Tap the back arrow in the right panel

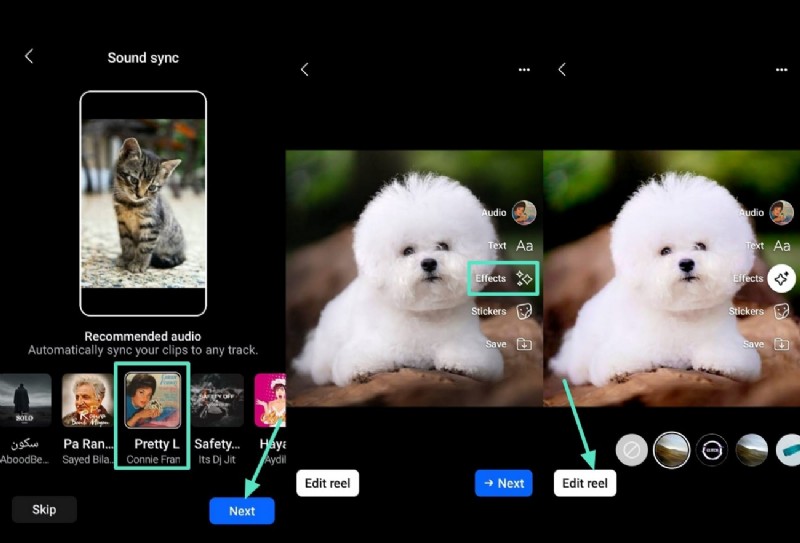(x=562, y=70)
